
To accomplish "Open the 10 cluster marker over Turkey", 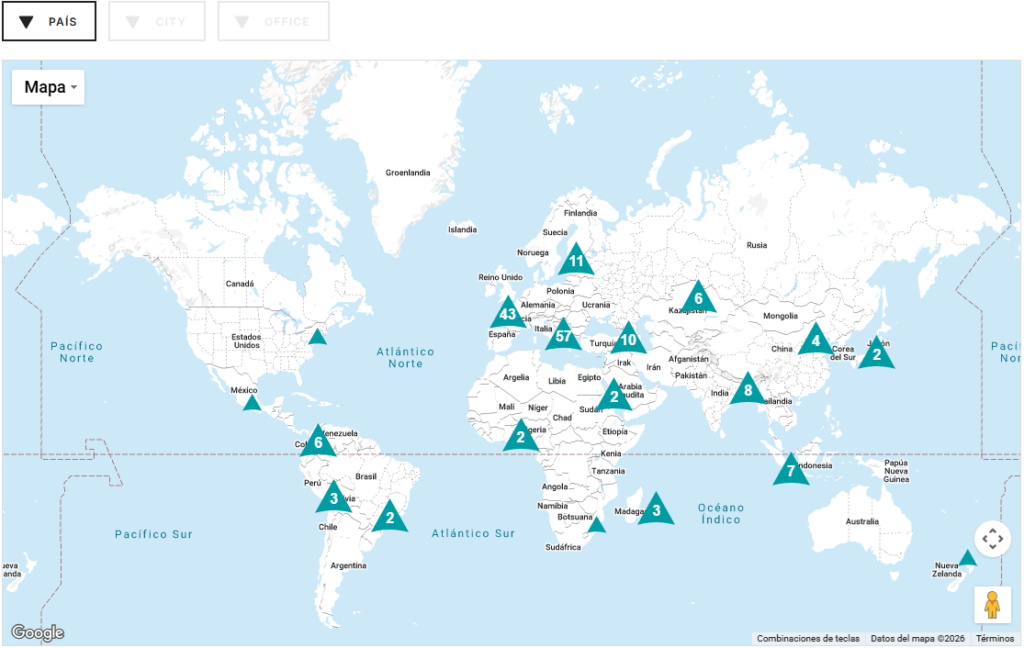I will 628,340.
